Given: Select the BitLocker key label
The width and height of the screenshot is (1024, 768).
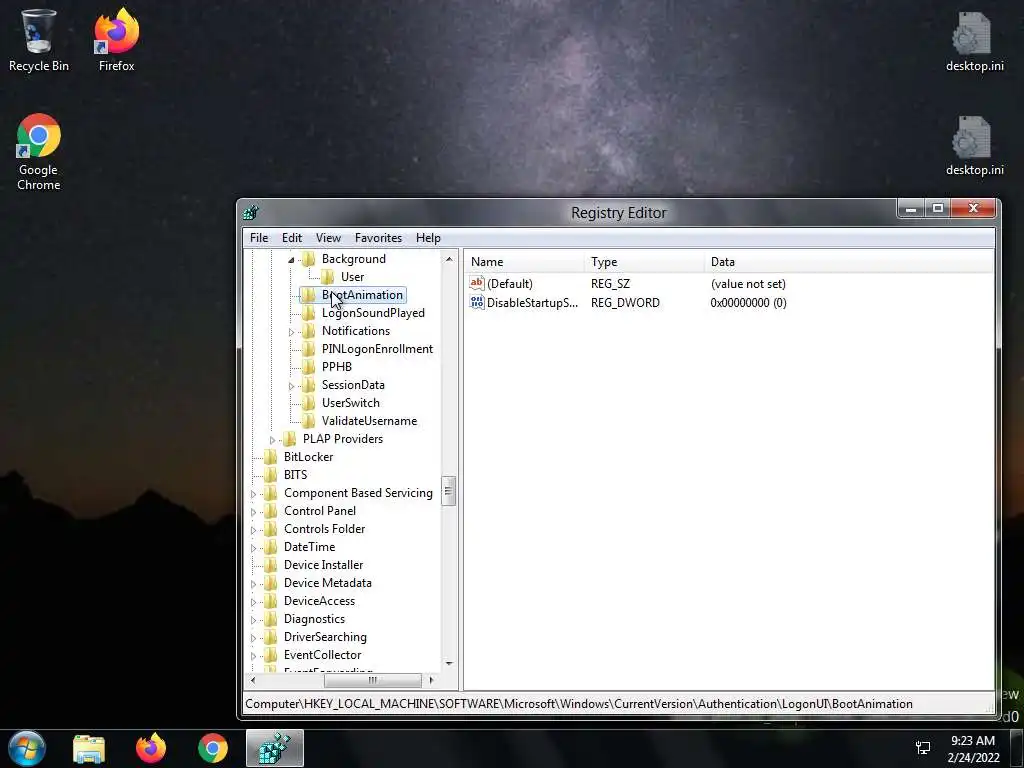Looking at the screenshot, I should [308, 456].
